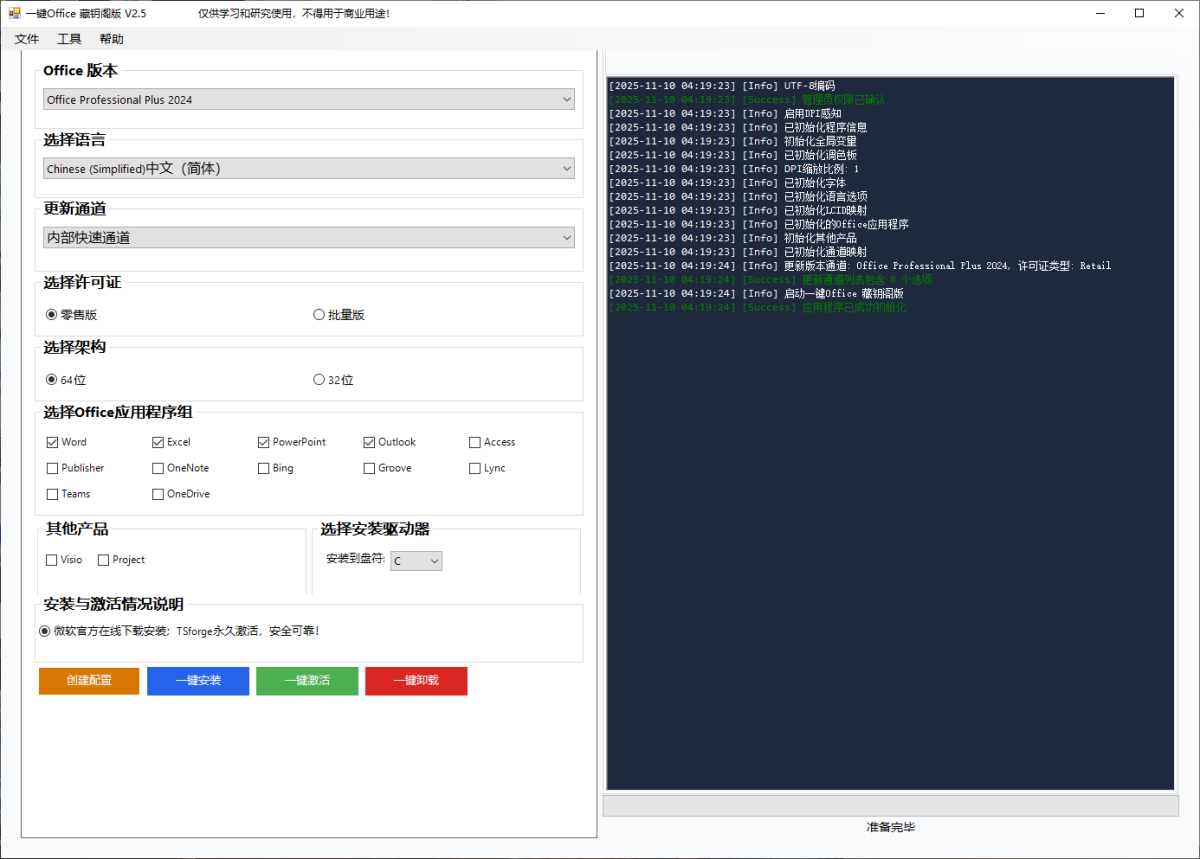
Task: Open the 帮助 menu
Action: [111, 38]
